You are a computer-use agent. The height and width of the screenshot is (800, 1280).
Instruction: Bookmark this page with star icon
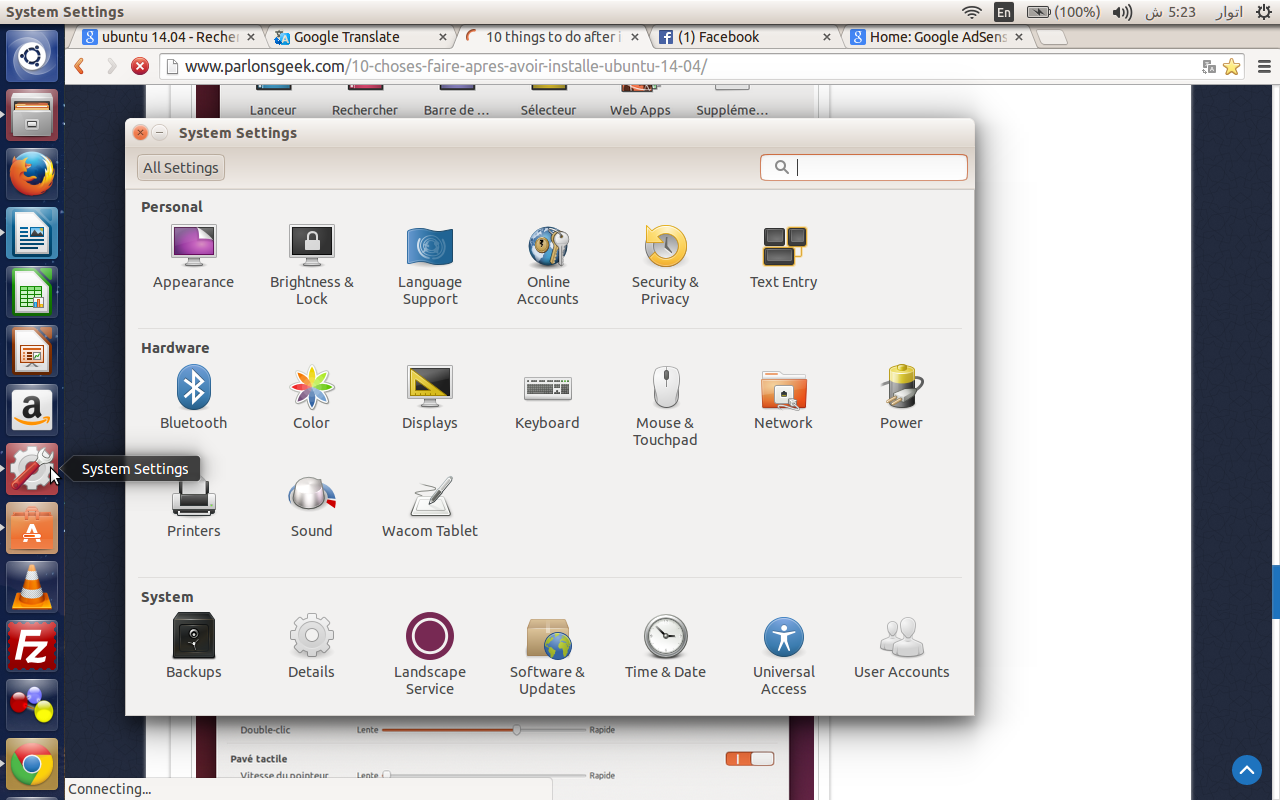pyautogui.click(x=1232, y=67)
